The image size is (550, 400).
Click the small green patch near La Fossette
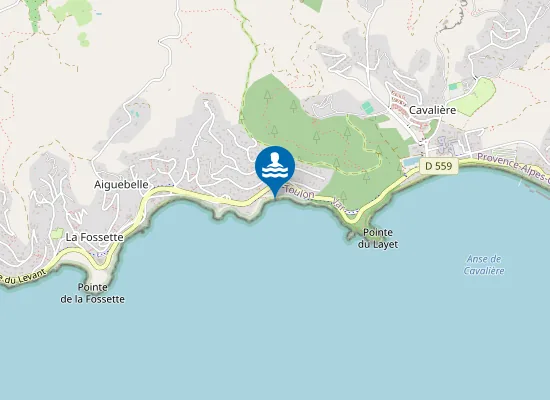point(57,234)
